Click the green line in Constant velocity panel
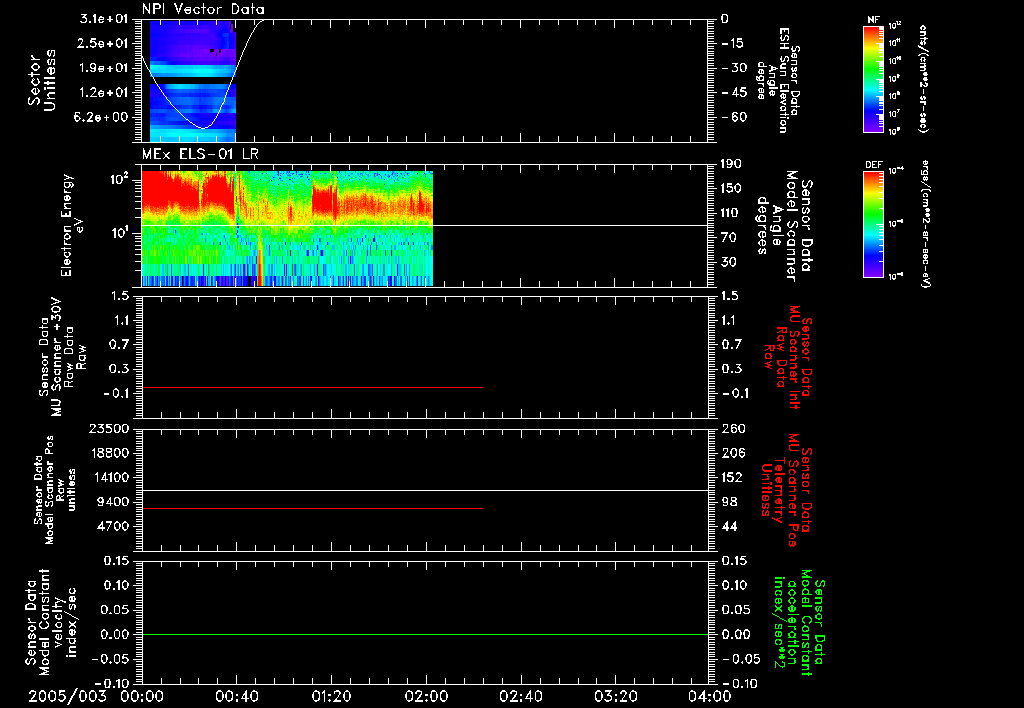1024x708 pixels. (425, 634)
